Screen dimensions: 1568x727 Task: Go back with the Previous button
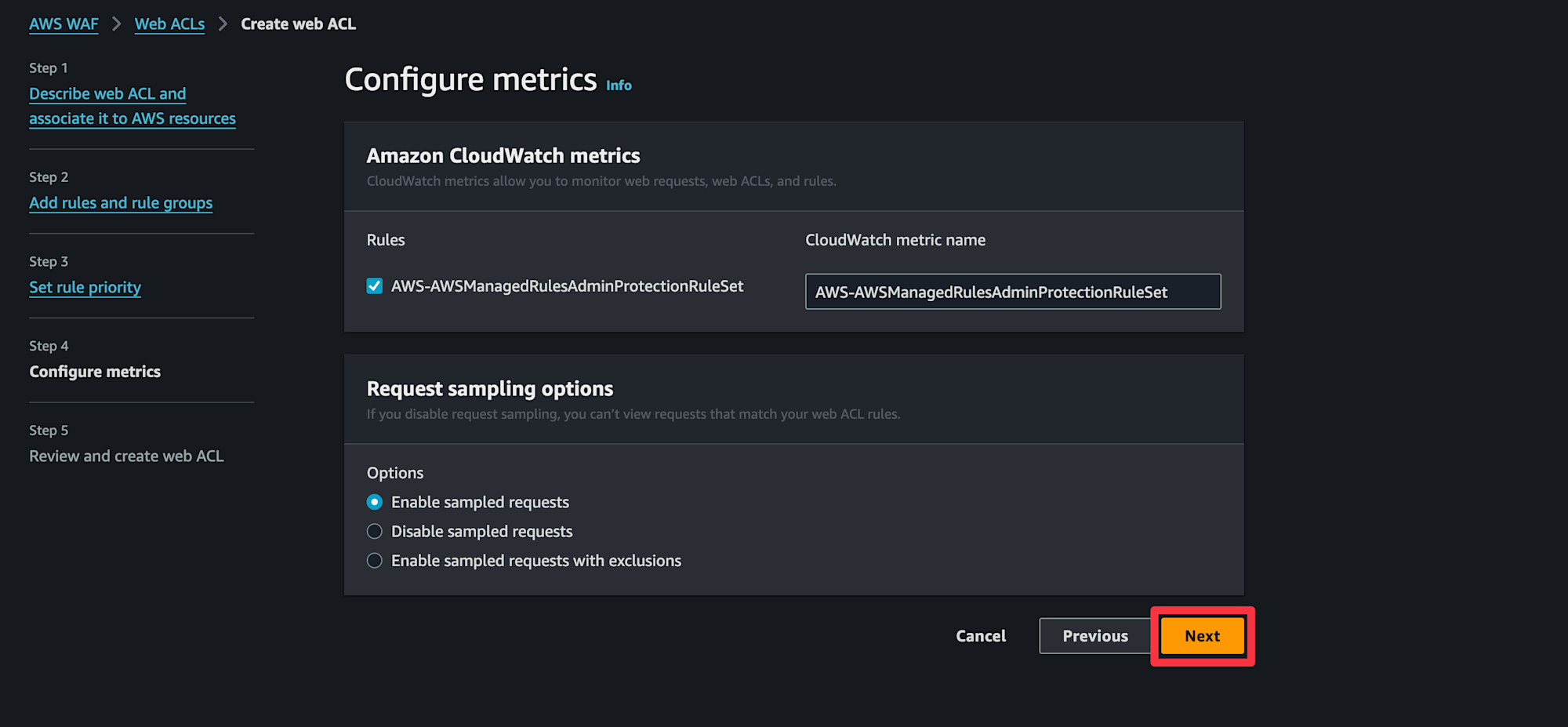(1095, 636)
